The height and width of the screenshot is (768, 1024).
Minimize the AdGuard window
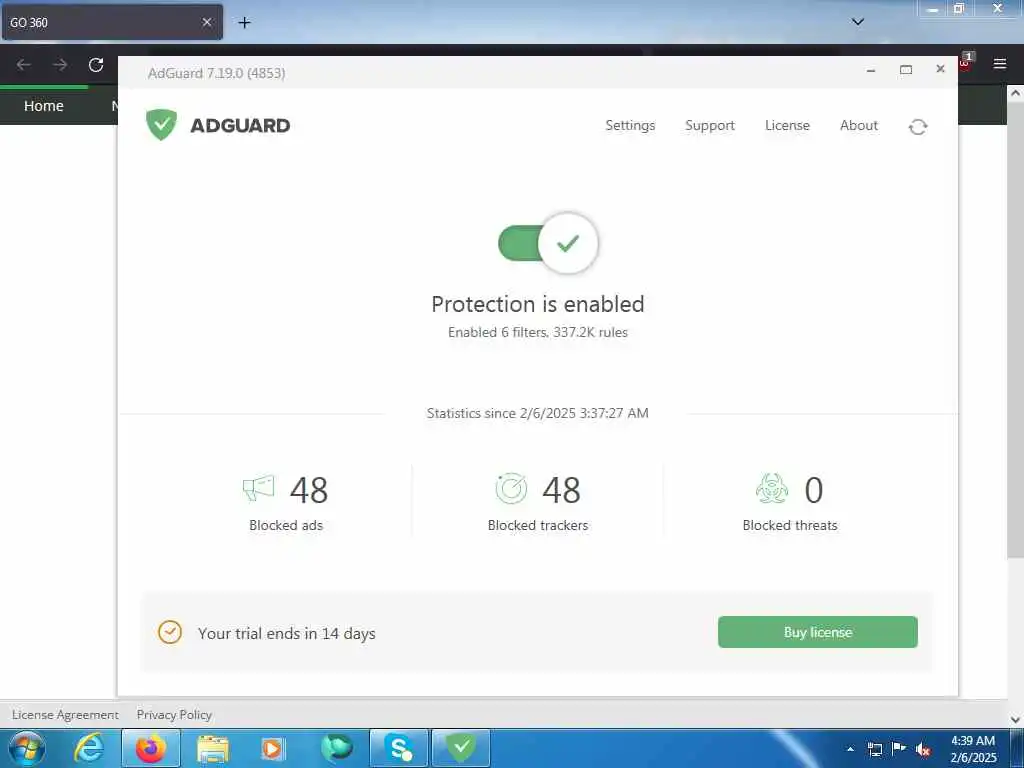pyautogui.click(x=871, y=70)
